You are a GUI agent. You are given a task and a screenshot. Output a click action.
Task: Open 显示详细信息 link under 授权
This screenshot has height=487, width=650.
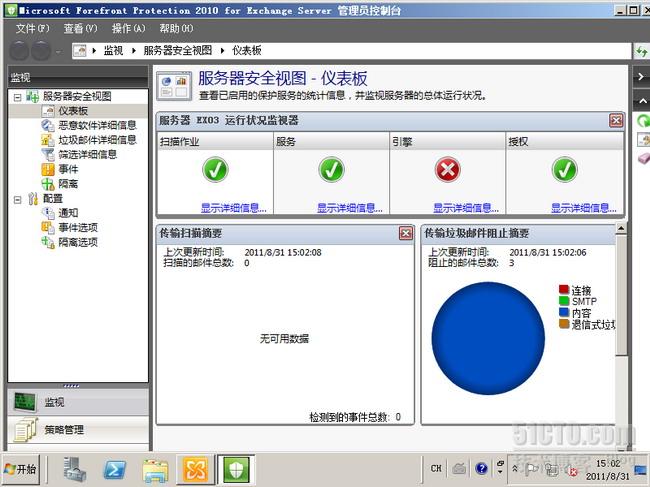tap(584, 208)
